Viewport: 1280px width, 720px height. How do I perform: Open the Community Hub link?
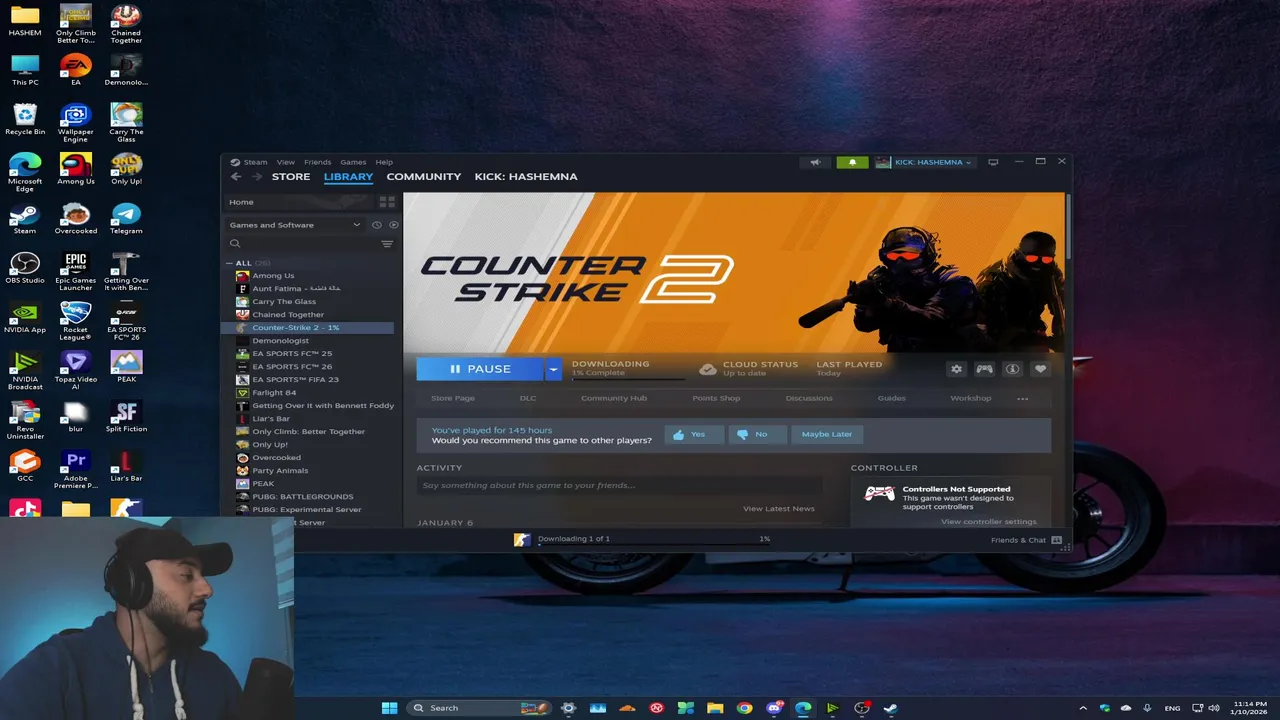(614, 398)
